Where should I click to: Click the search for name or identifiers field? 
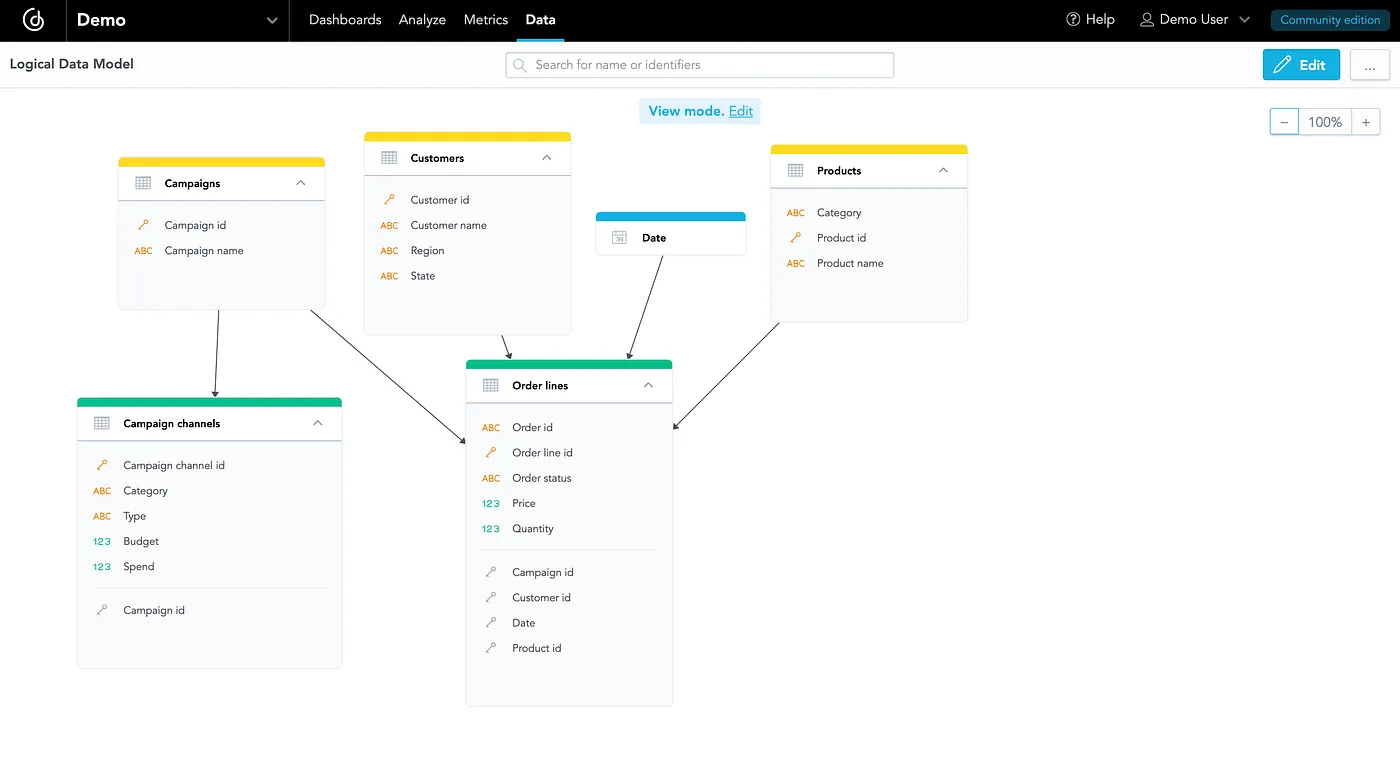(x=699, y=64)
